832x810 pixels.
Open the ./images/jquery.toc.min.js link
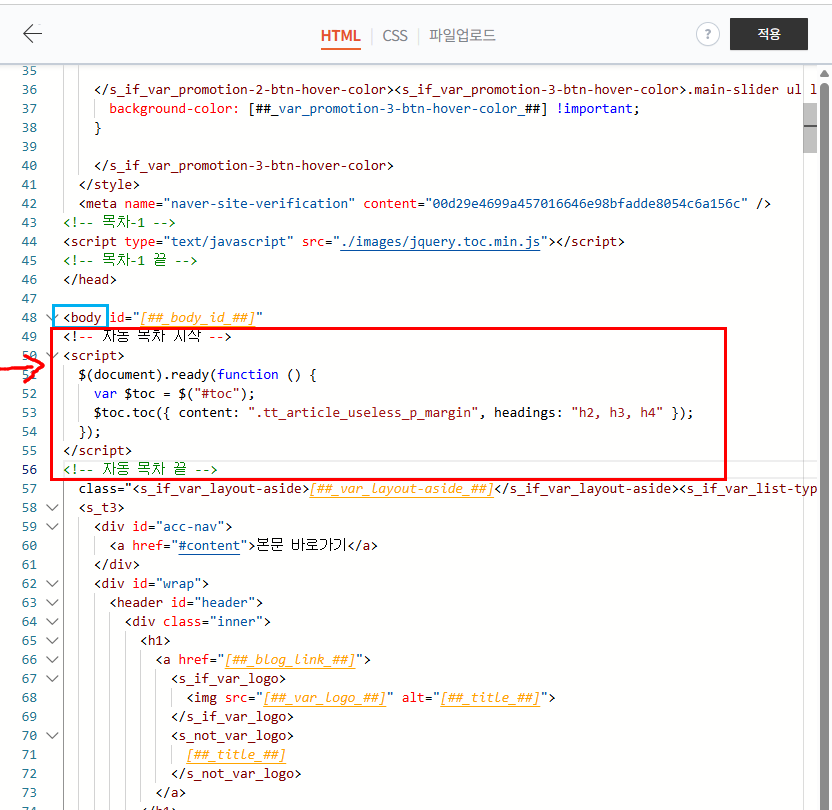(440, 242)
